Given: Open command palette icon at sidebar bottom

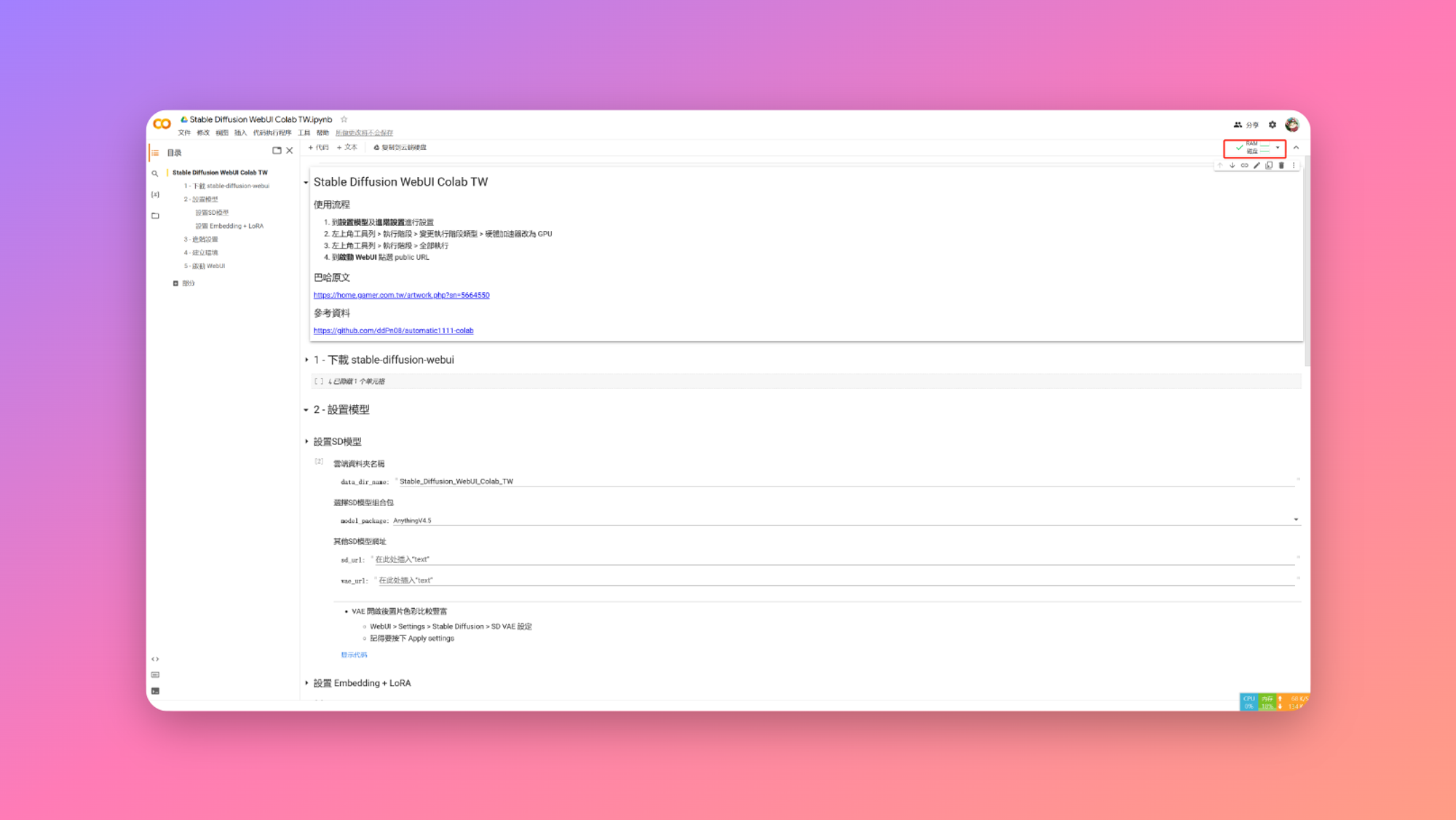Looking at the screenshot, I should pyautogui.click(x=155, y=675).
